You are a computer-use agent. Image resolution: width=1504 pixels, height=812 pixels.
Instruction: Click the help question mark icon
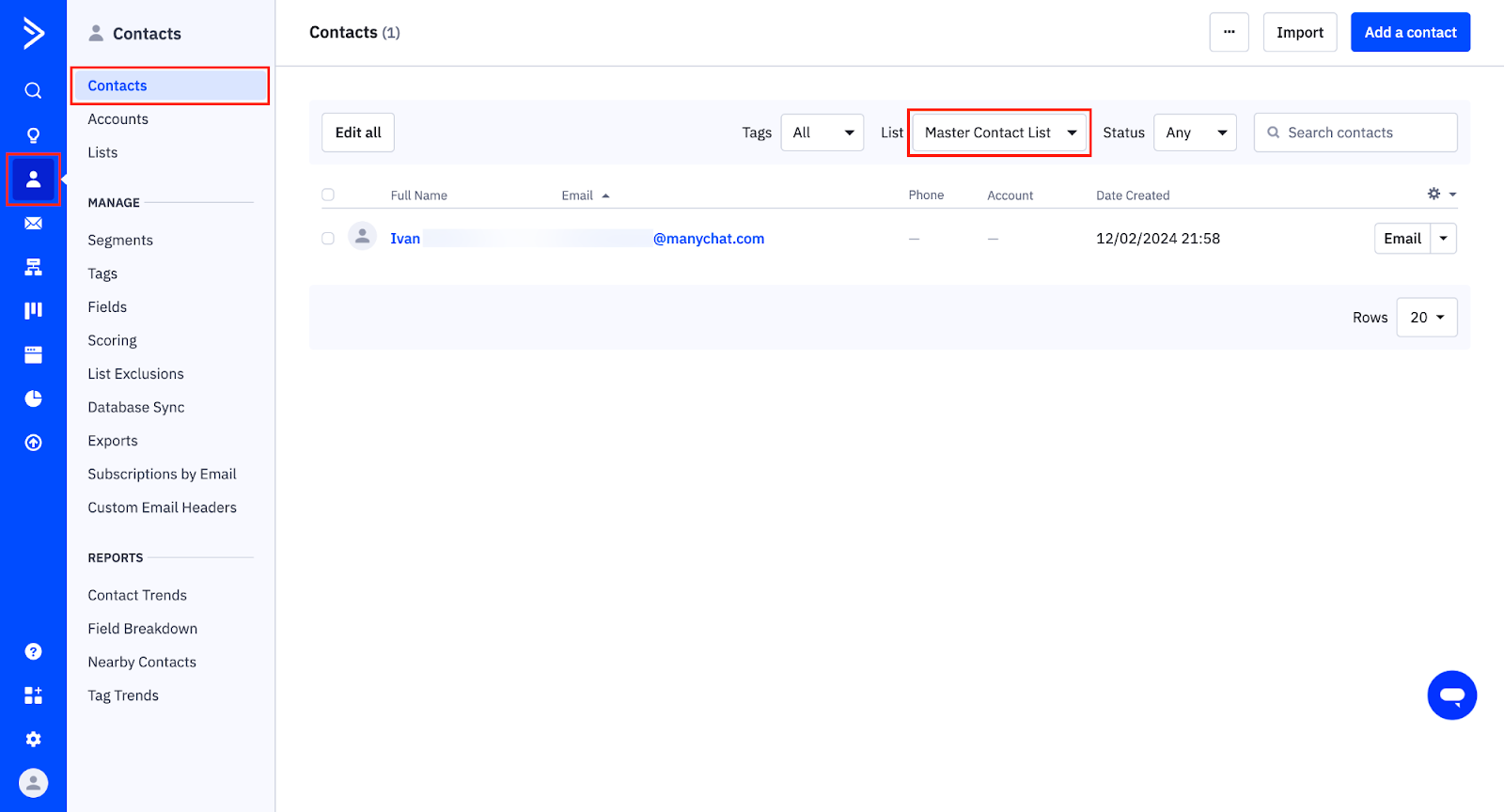click(33, 651)
